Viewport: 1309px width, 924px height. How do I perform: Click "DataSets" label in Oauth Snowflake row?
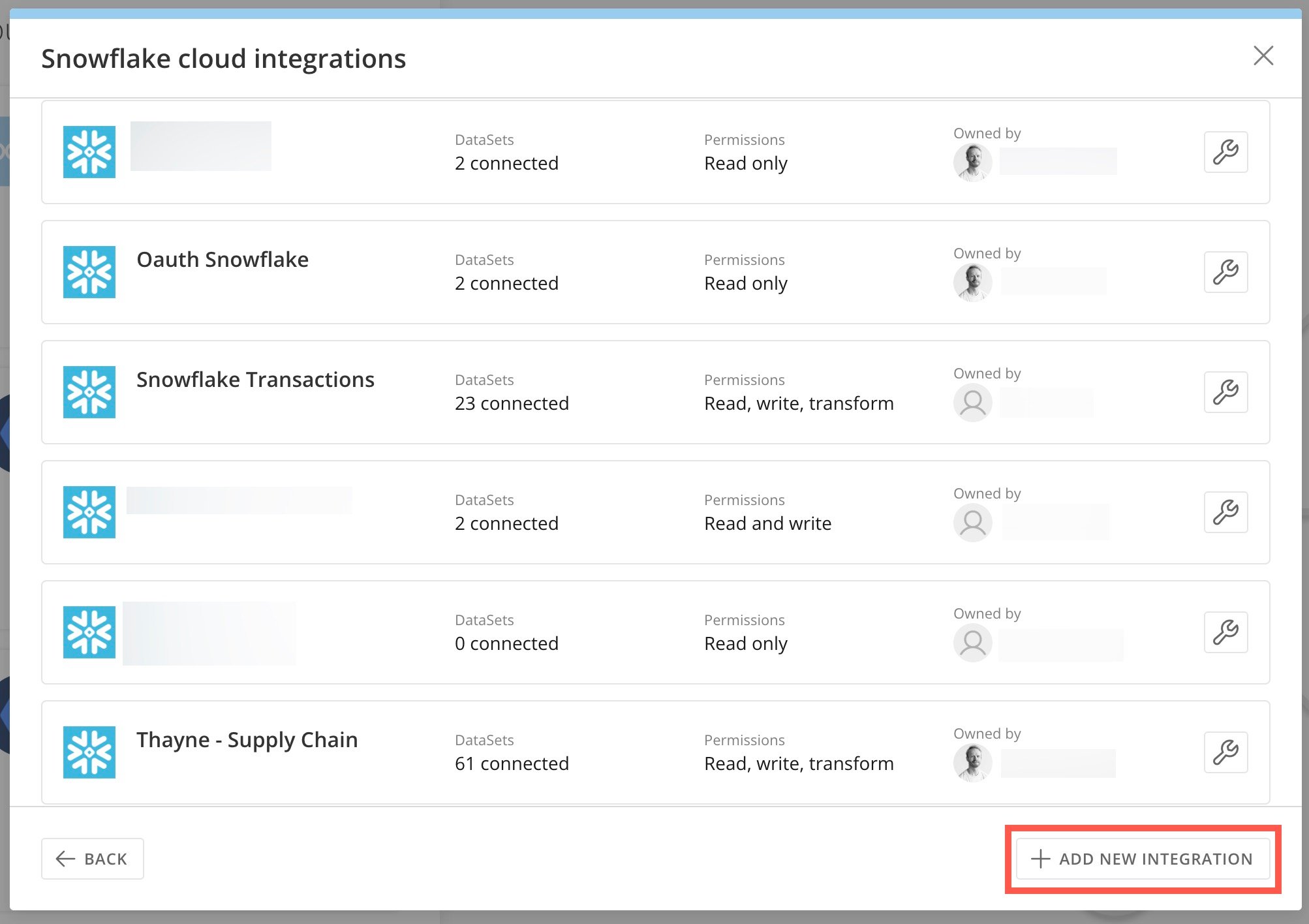(x=484, y=260)
